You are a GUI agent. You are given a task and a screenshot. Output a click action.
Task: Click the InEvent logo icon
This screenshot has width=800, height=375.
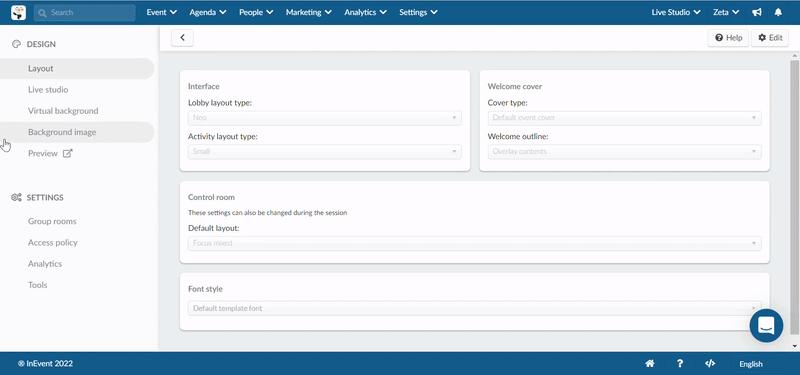tap(18, 12)
